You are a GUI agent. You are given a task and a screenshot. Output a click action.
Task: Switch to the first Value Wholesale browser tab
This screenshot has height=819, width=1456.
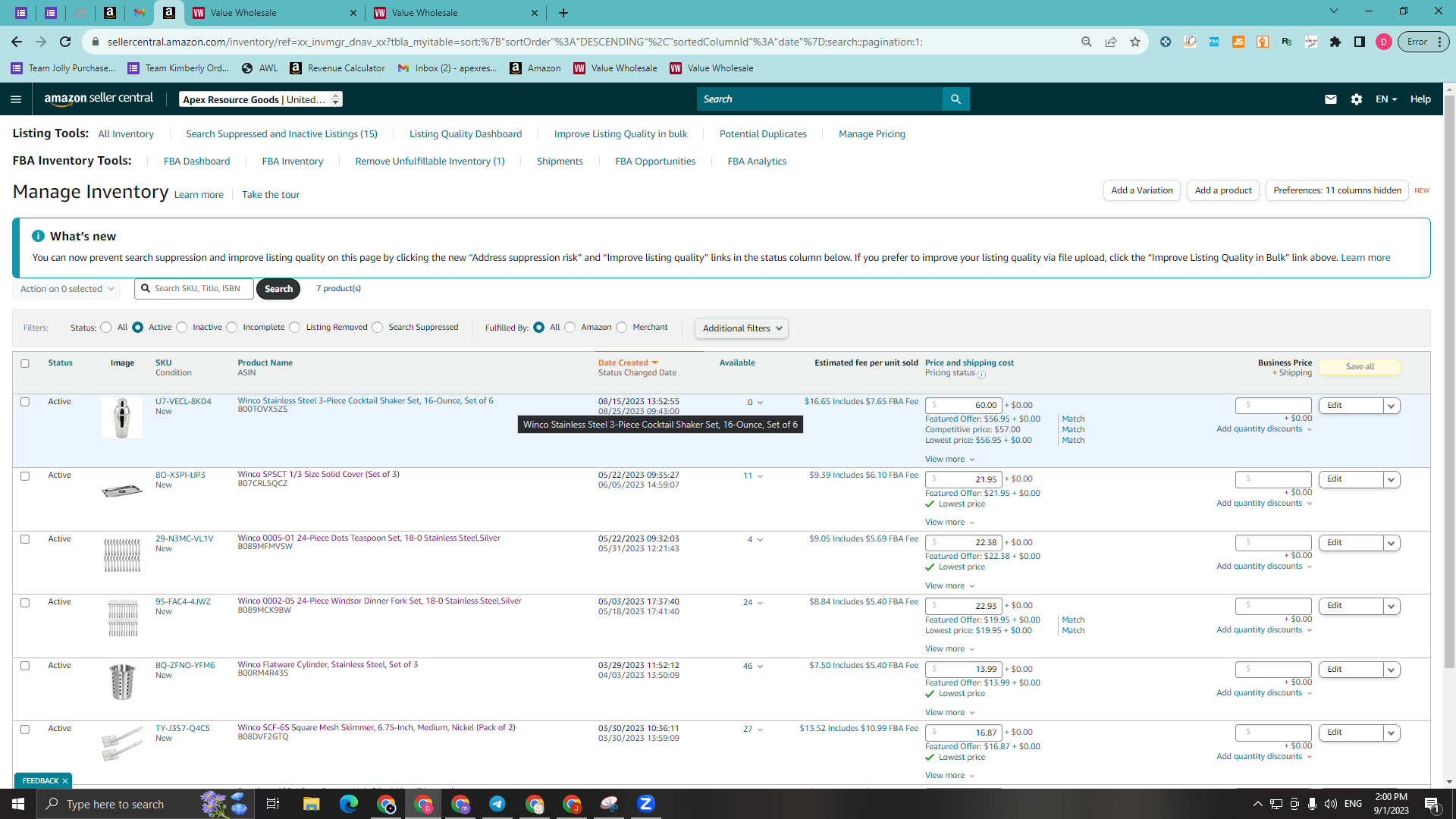point(275,13)
